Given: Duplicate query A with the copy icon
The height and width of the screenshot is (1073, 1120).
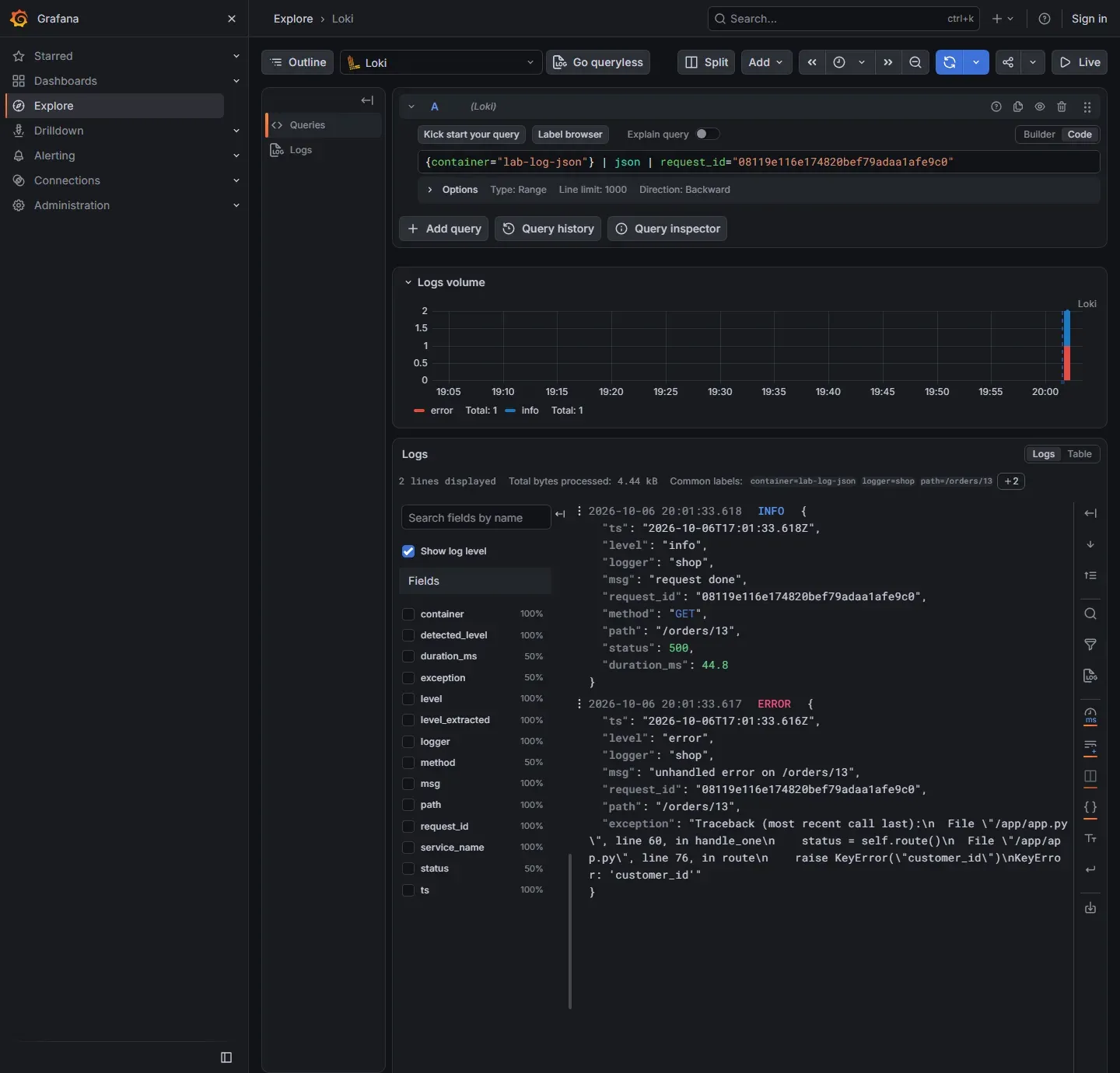Looking at the screenshot, I should [x=1018, y=107].
